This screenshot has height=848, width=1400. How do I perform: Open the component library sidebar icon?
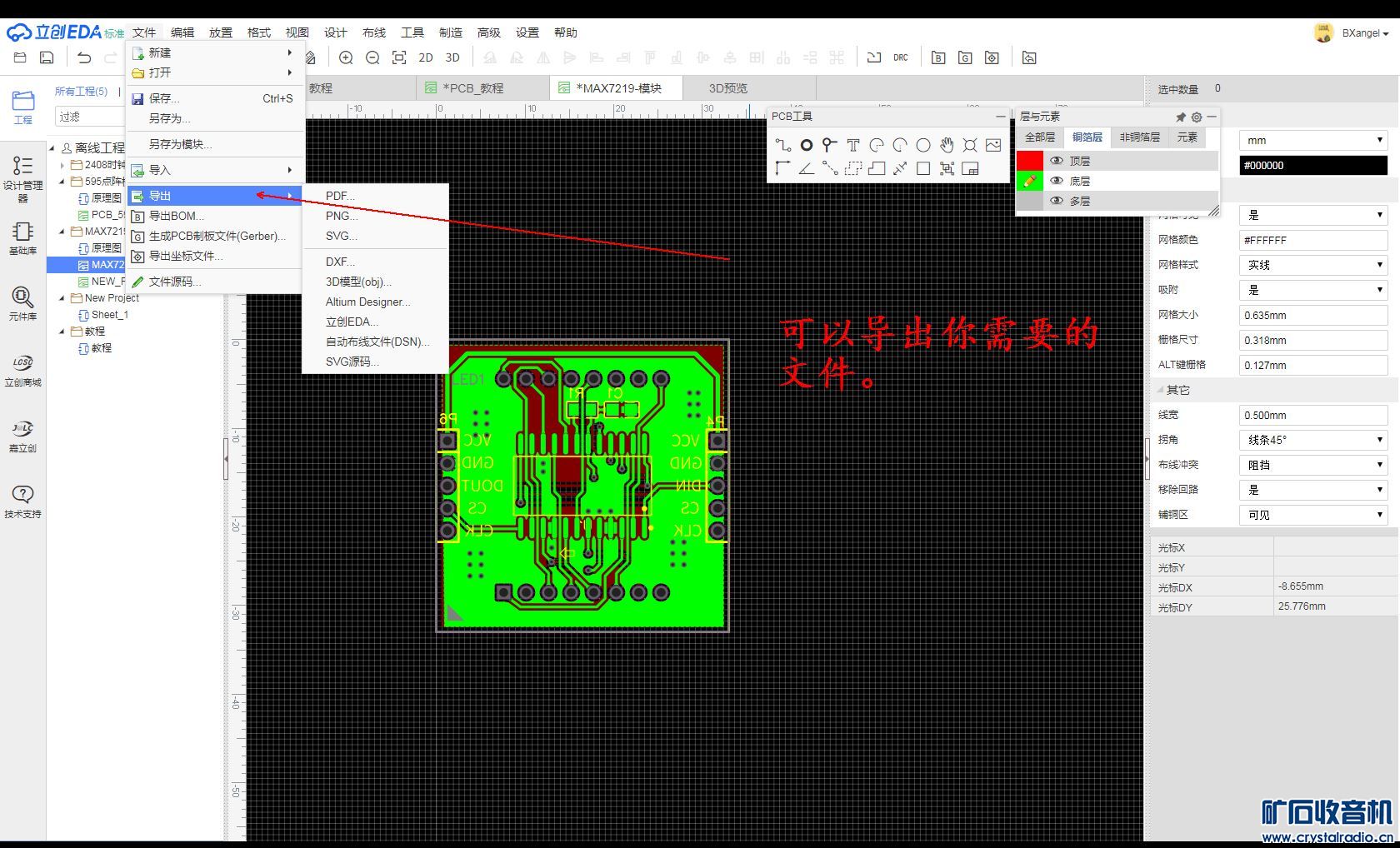[x=22, y=303]
